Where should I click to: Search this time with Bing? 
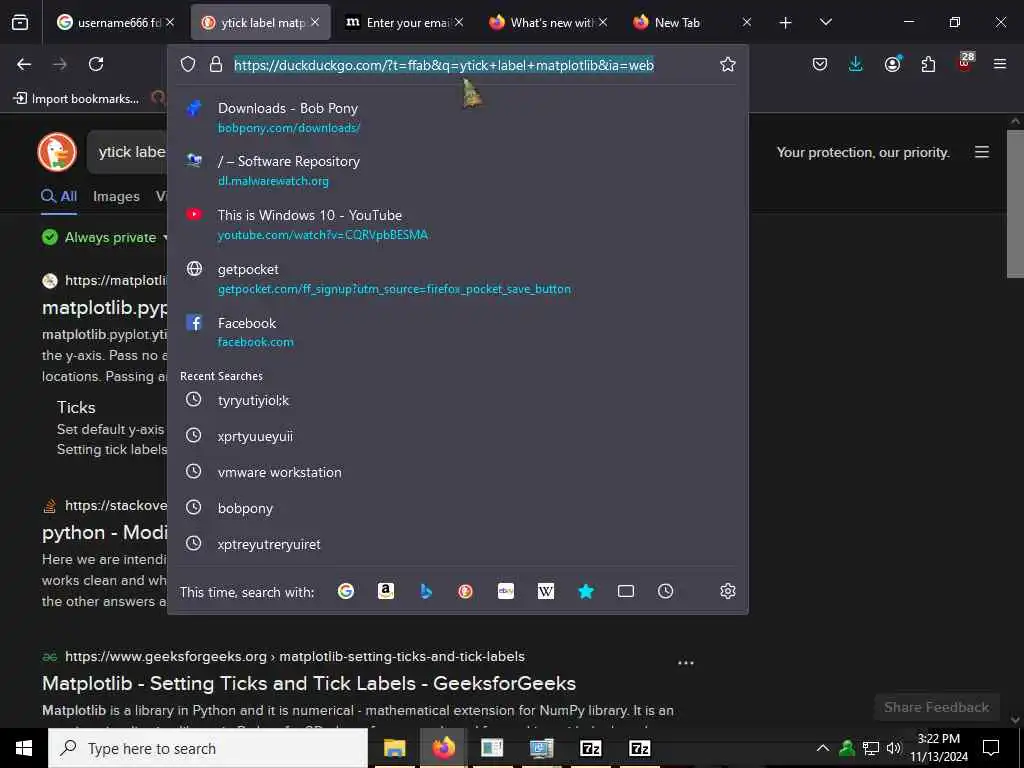[x=426, y=591]
